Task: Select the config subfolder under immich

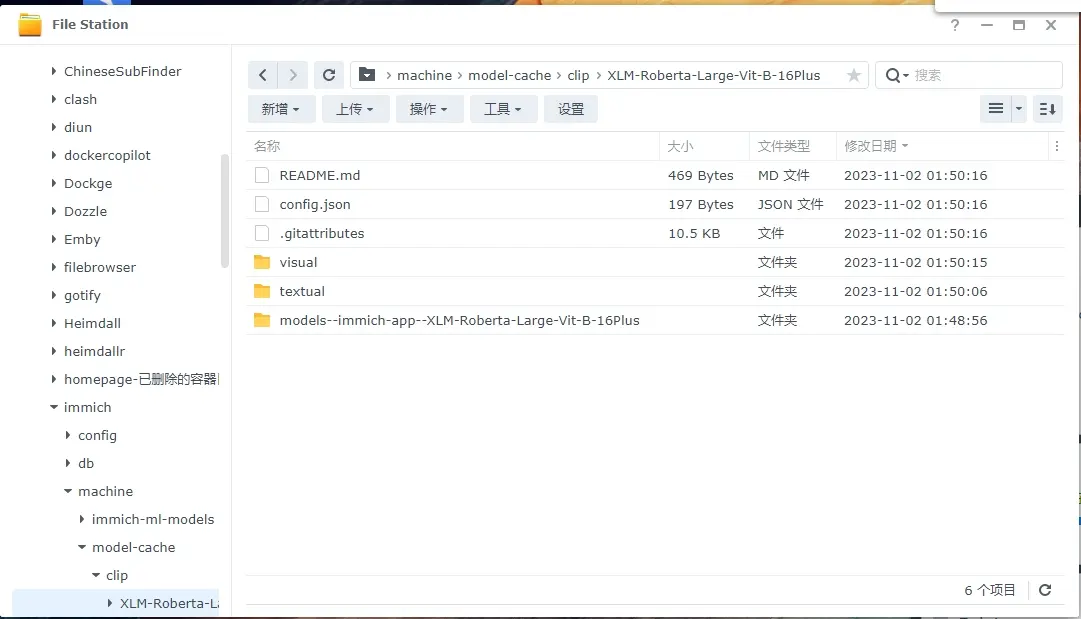Action: pos(97,436)
